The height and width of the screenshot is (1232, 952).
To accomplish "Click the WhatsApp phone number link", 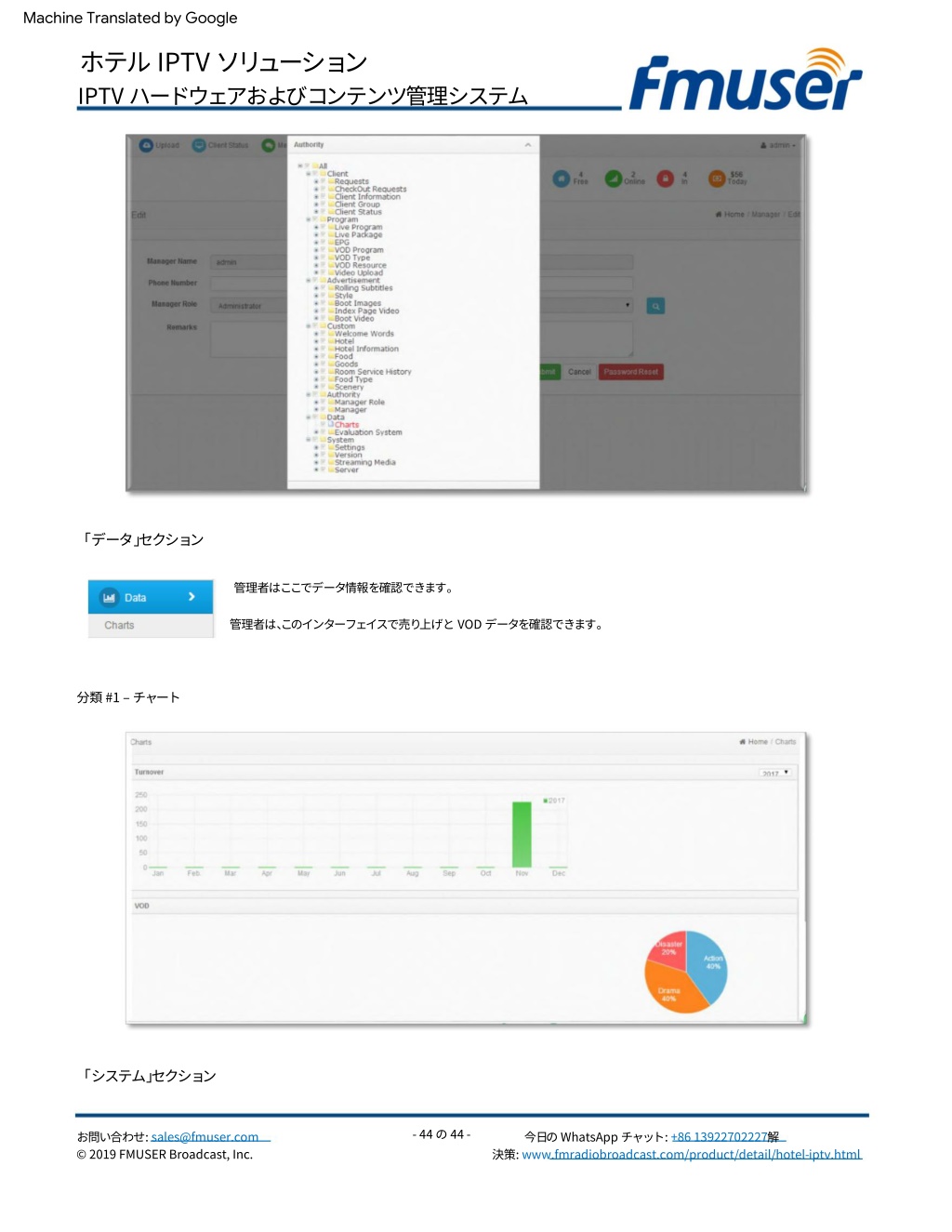I will [x=719, y=1137].
